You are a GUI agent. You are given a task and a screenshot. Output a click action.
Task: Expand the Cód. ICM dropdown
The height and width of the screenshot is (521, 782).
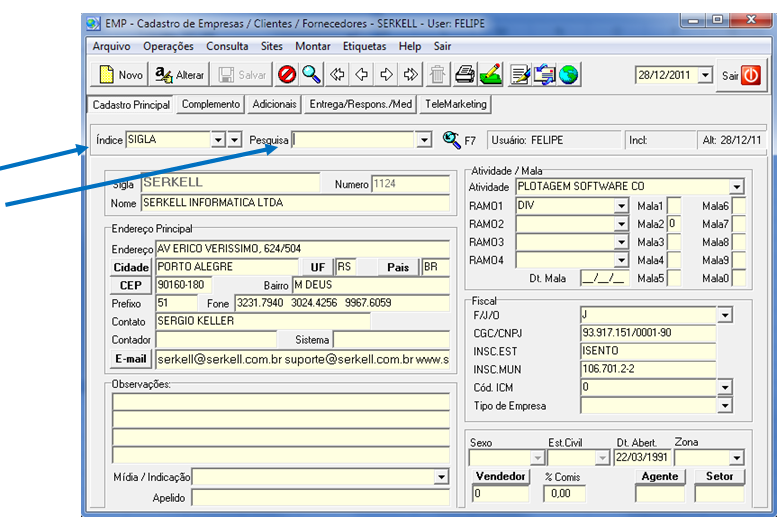pyautogui.click(x=725, y=387)
